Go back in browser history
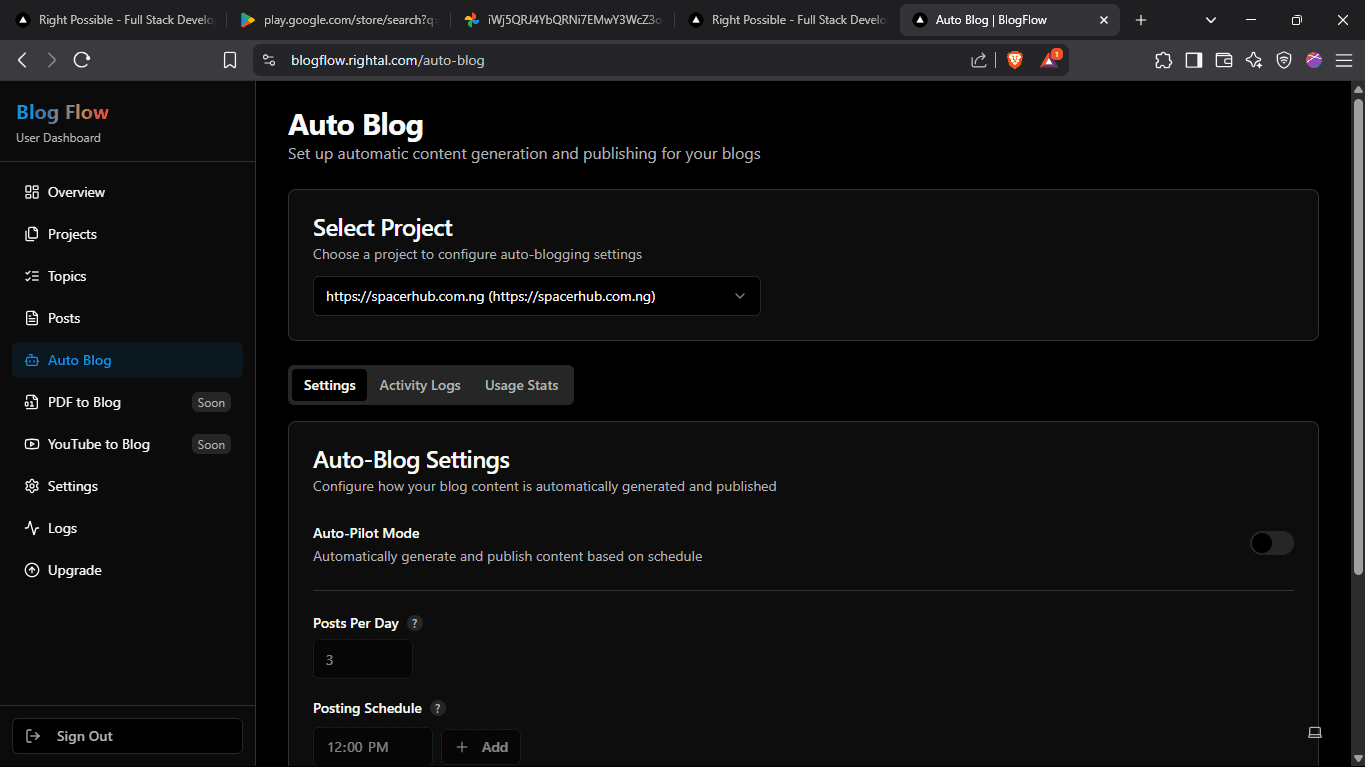 point(23,60)
